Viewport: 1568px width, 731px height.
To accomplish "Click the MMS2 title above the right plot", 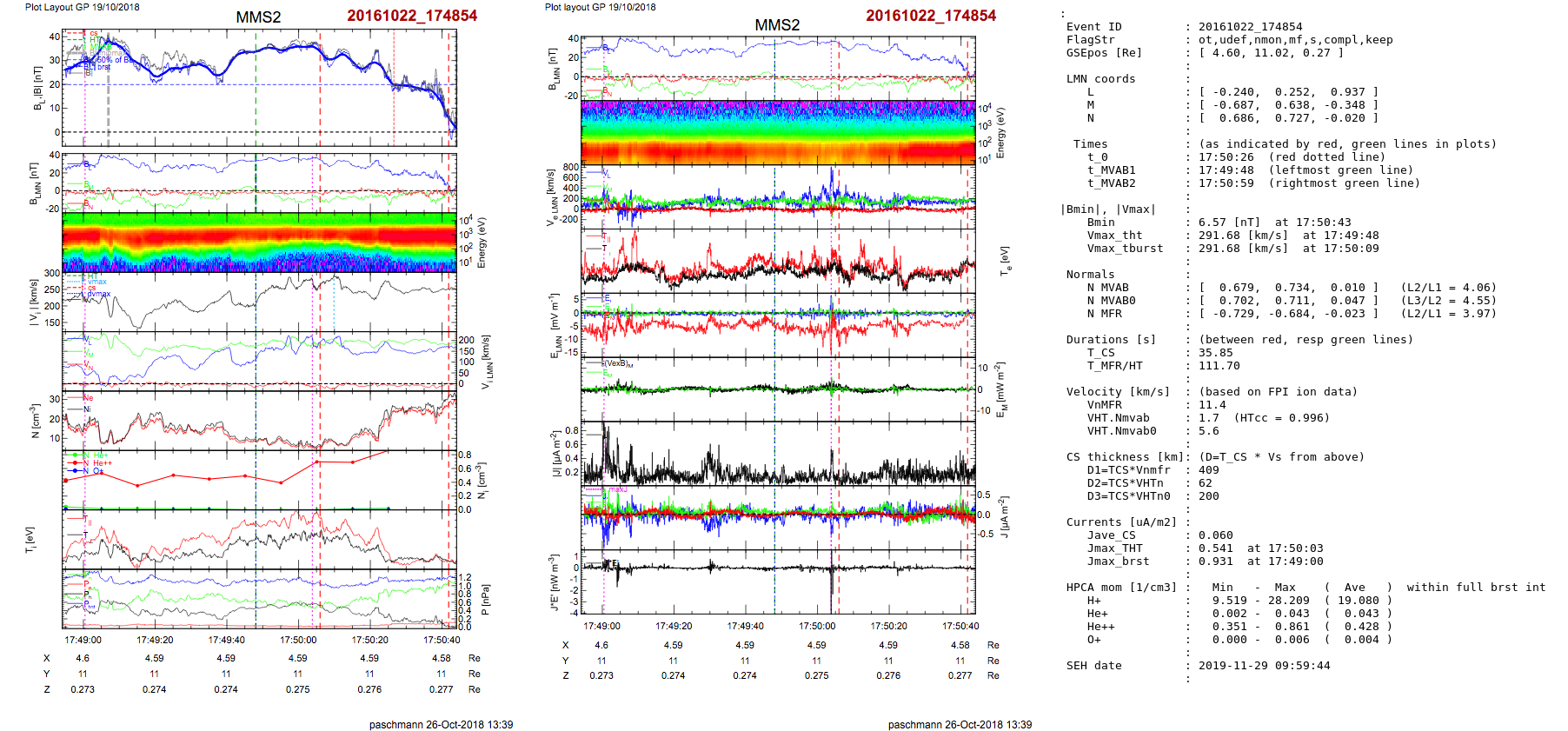I will coord(777,25).
